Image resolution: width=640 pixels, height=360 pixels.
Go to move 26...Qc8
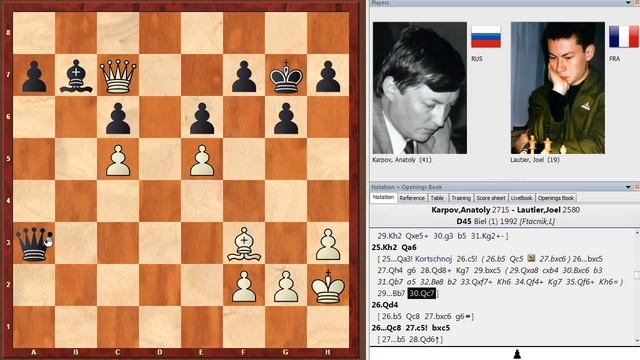(x=387, y=328)
